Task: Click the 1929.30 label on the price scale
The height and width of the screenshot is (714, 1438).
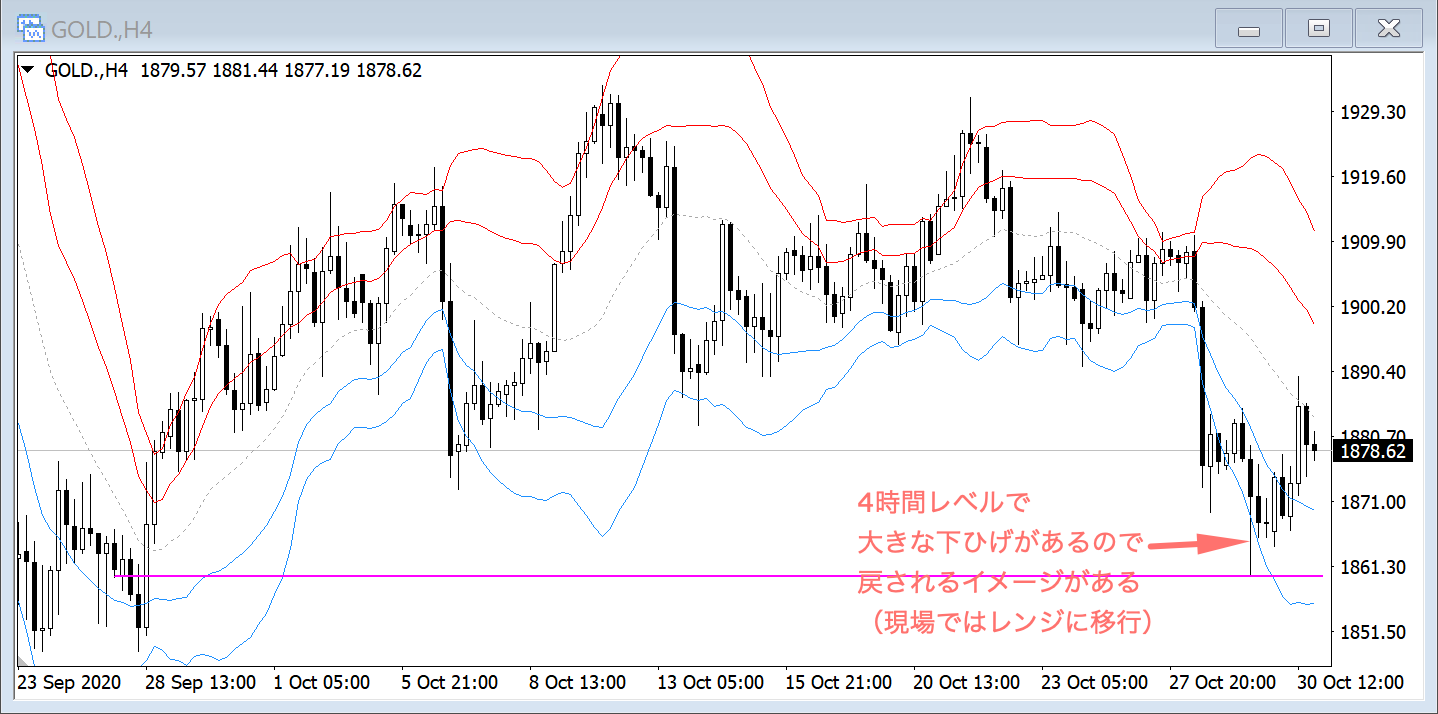Action: tap(1372, 113)
